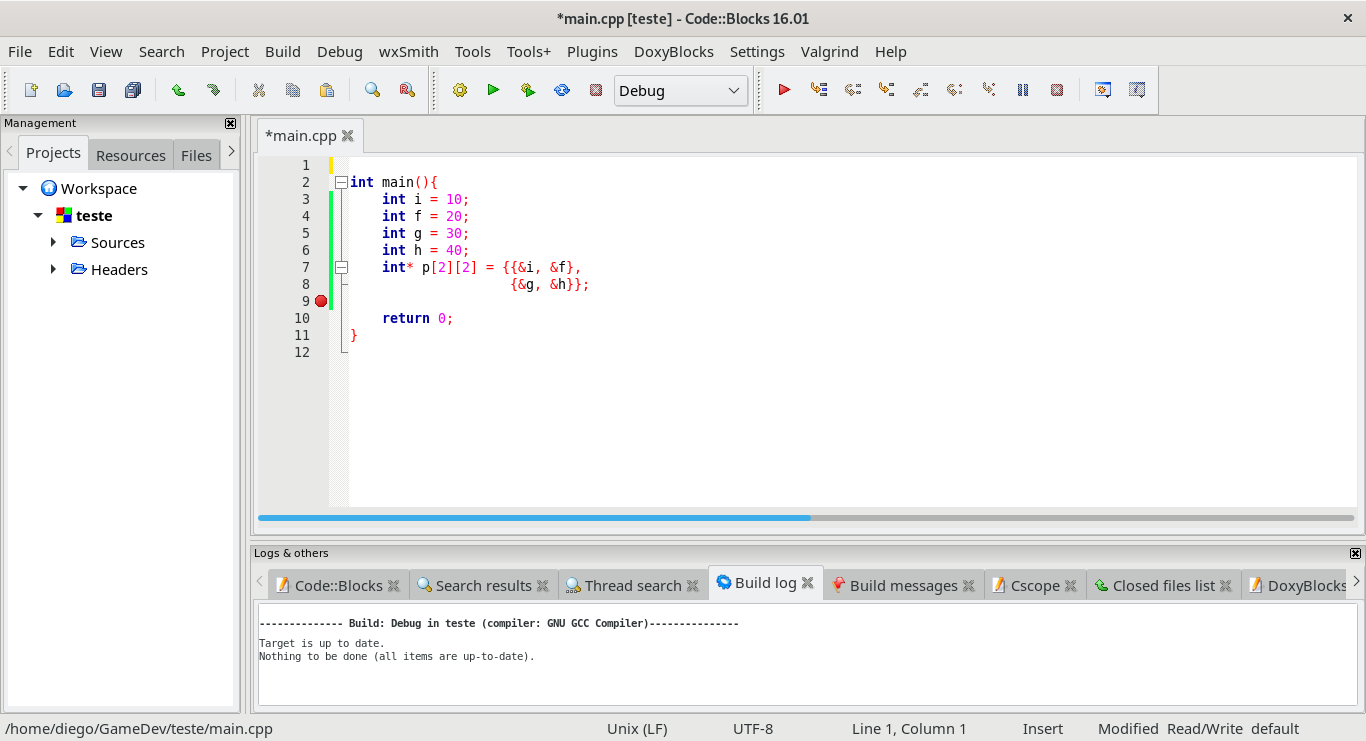This screenshot has height=741, width=1366.
Task: Open the debugger Various info icon
Action: pyautogui.click(x=1137, y=90)
